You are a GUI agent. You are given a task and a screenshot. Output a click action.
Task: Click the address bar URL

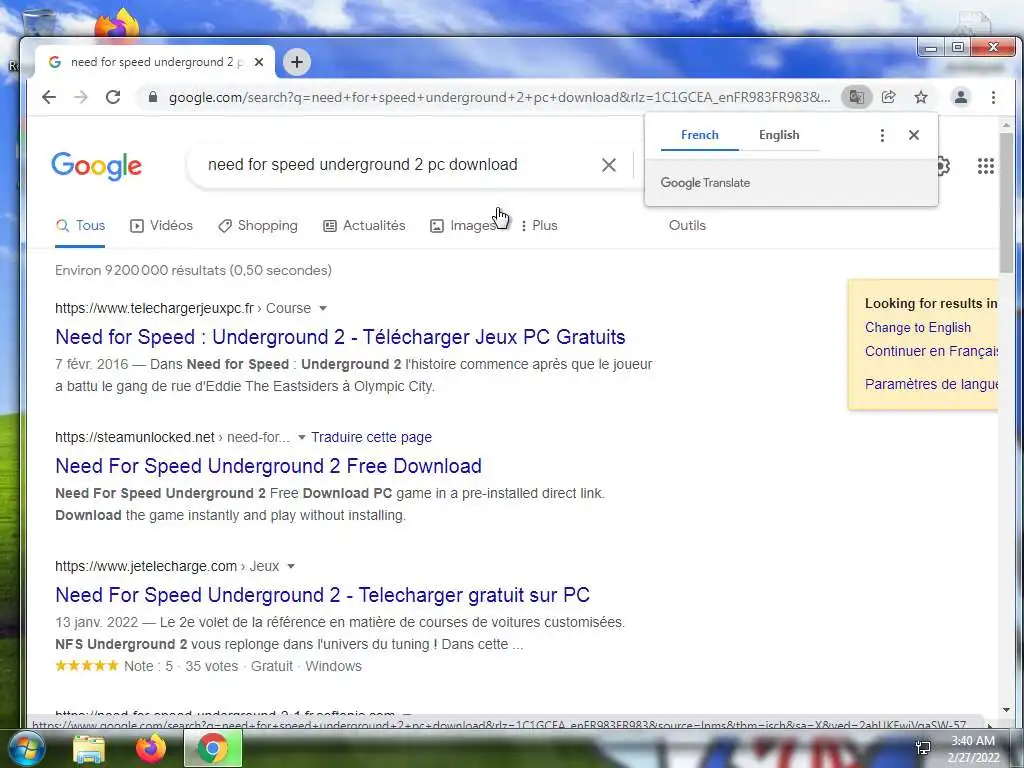500,97
